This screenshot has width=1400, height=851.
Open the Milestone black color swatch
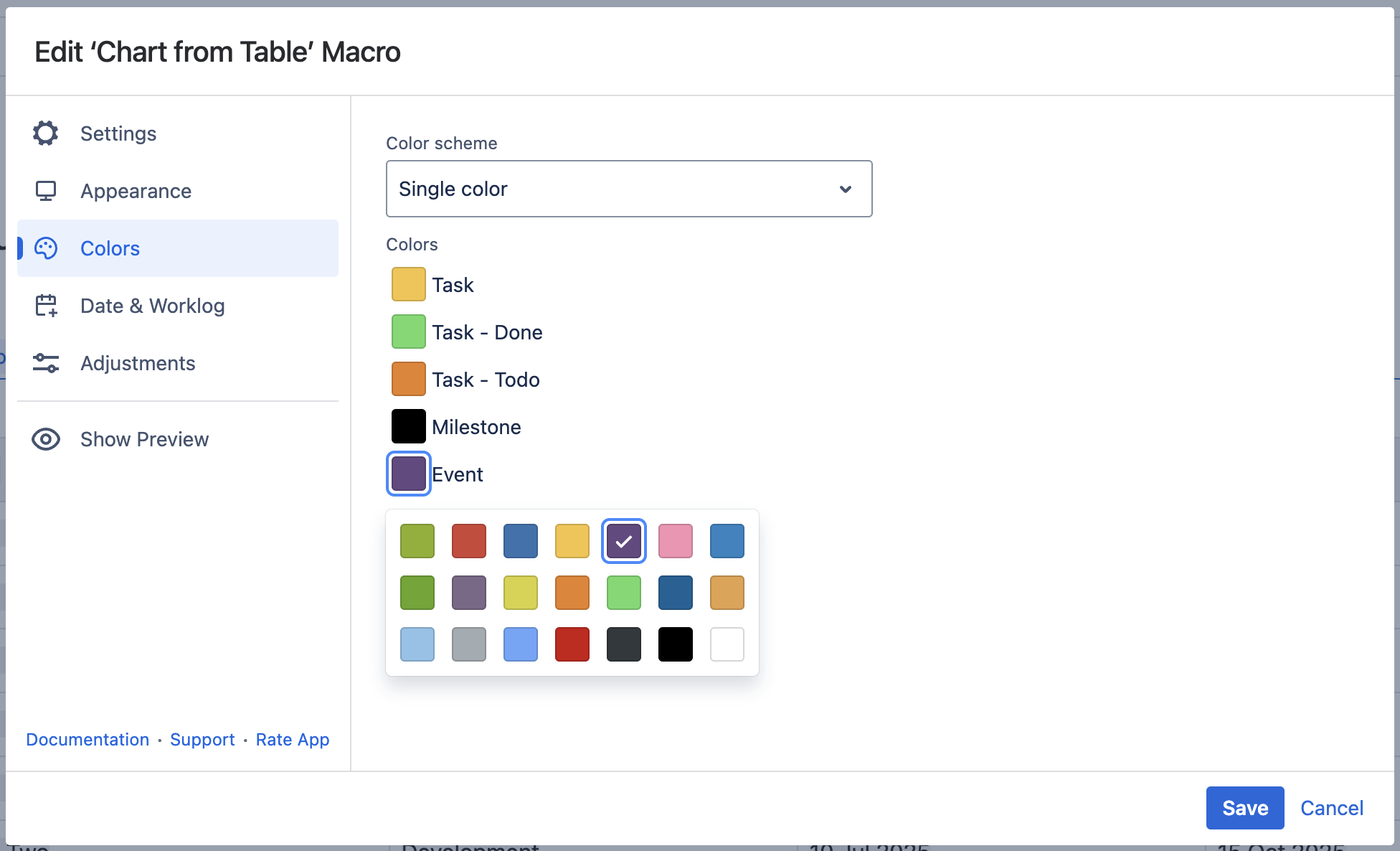tap(408, 426)
